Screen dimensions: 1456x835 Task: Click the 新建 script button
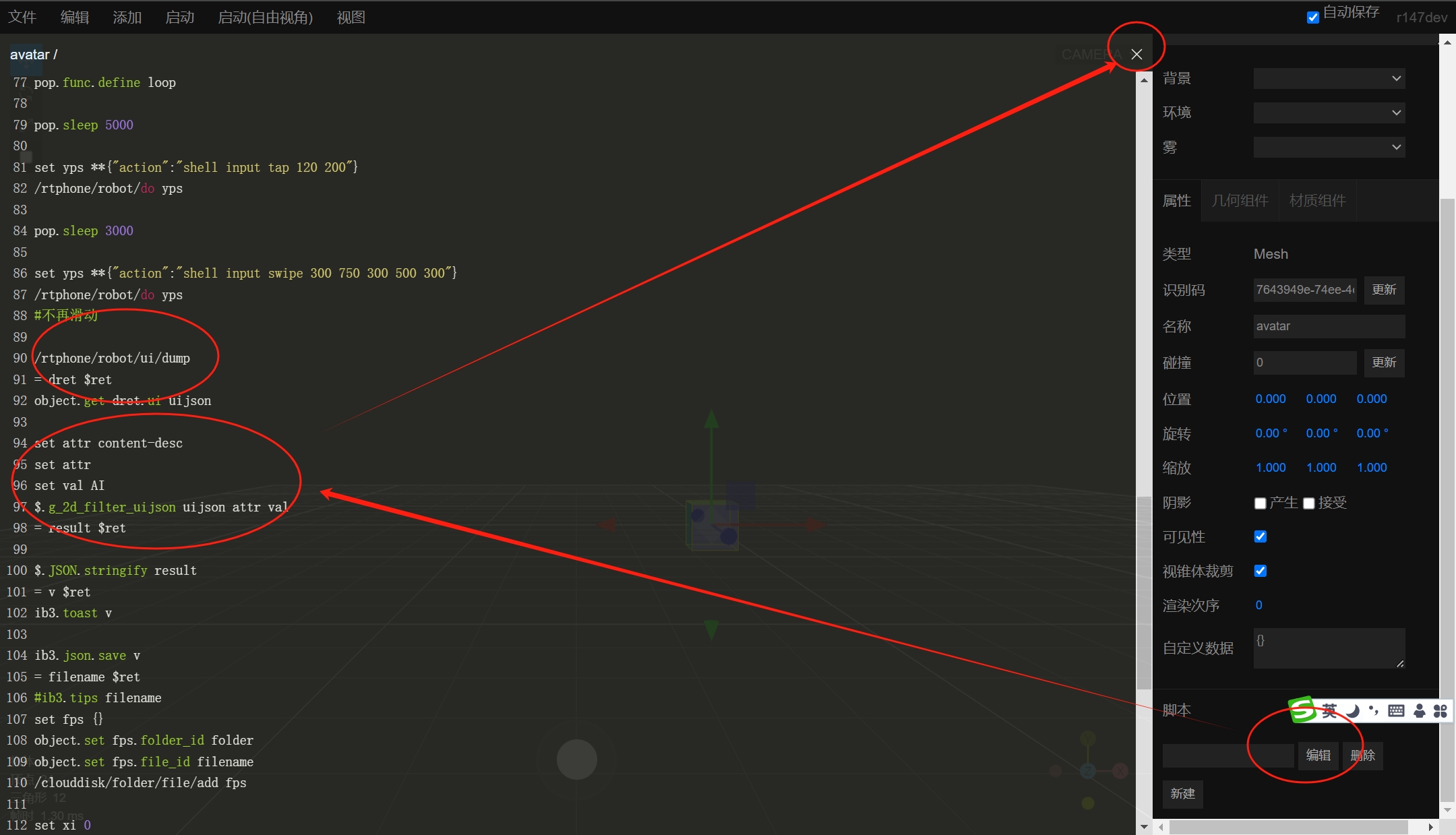tap(1183, 794)
